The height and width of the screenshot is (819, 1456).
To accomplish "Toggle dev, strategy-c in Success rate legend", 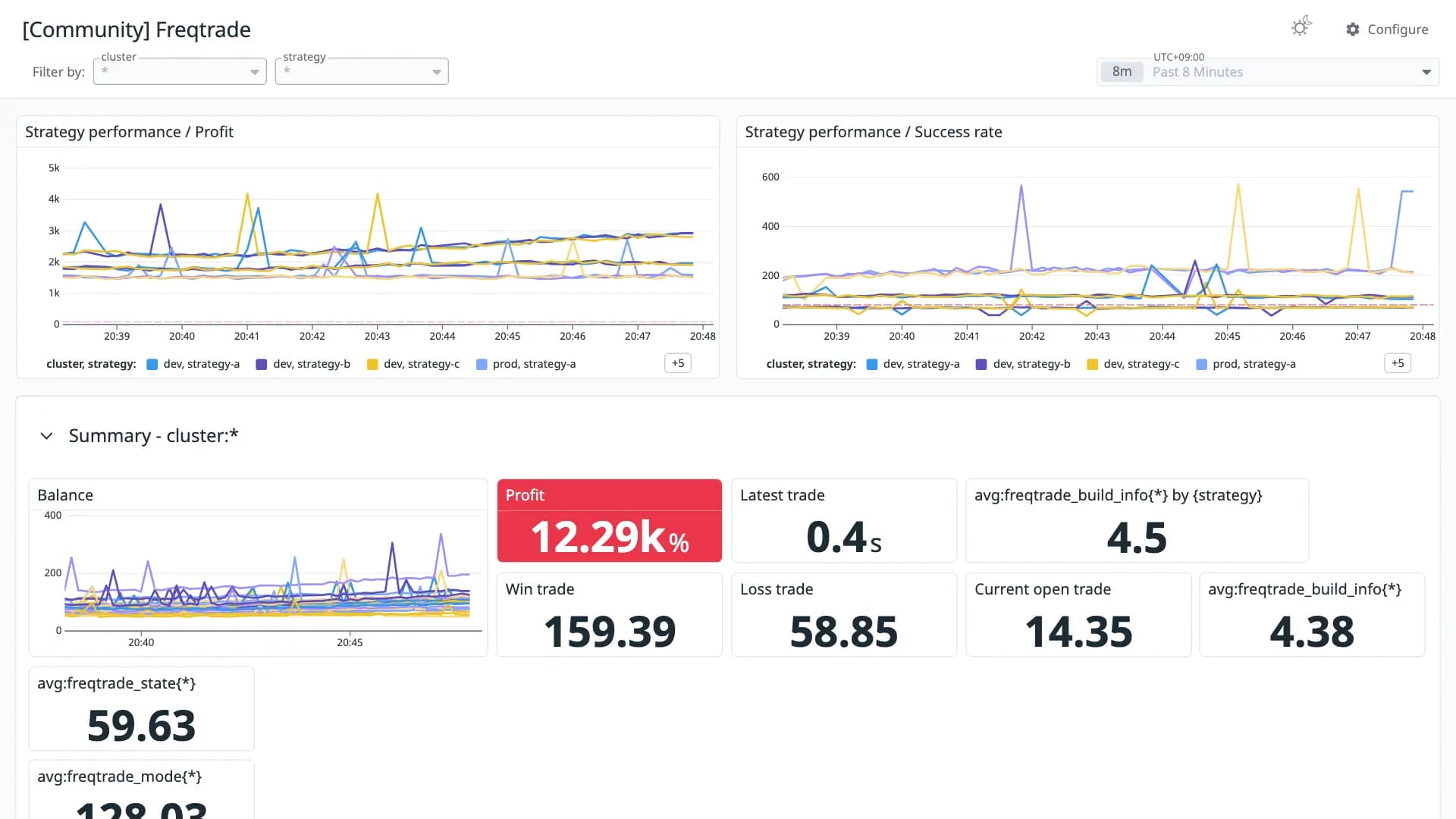I will tap(1134, 364).
